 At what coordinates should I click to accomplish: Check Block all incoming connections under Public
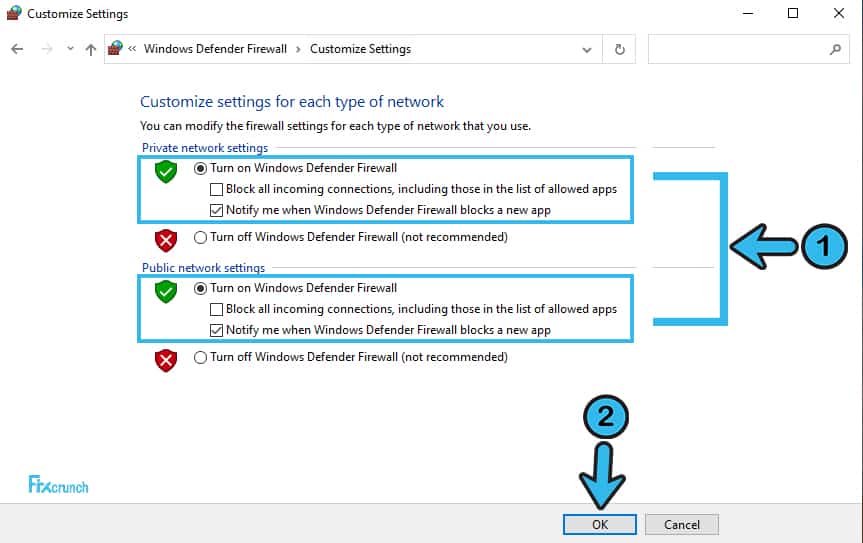(216, 309)
